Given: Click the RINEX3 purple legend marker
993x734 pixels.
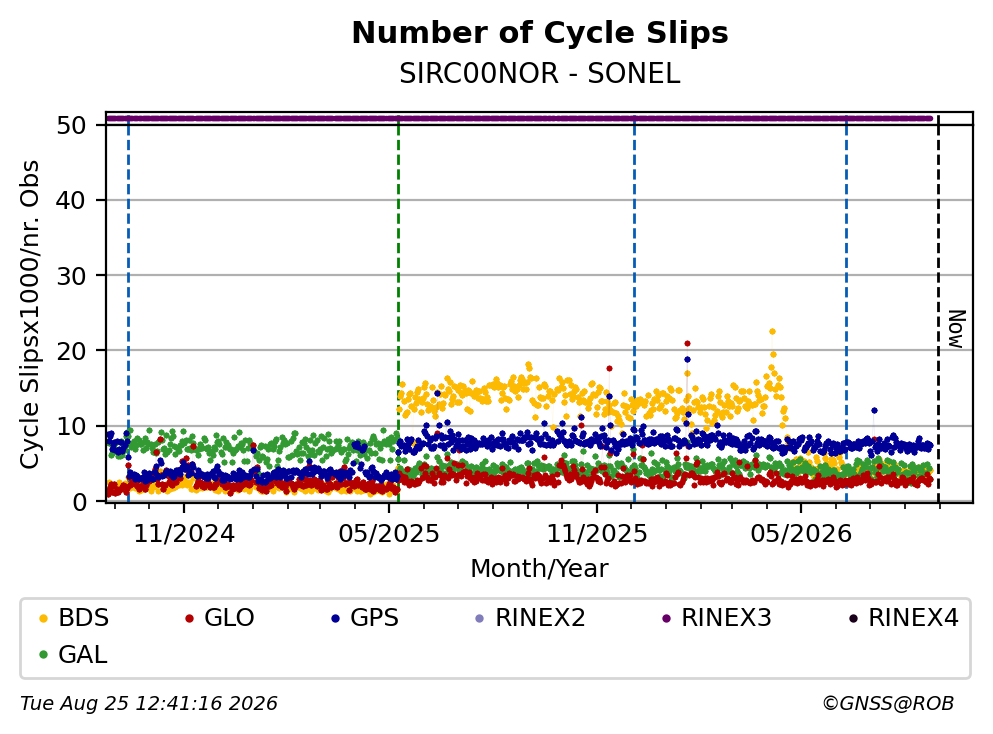Looking at the screenshot, I should [x=666, y=618].
